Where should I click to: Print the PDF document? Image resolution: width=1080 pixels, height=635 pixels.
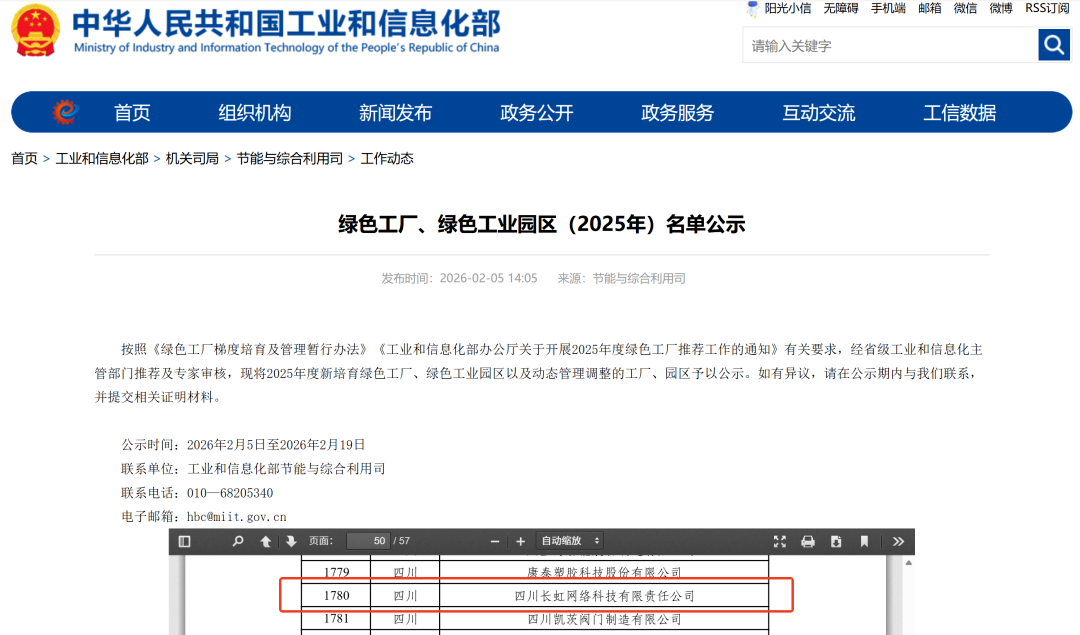pyautogui.click(x=807, y=540)
